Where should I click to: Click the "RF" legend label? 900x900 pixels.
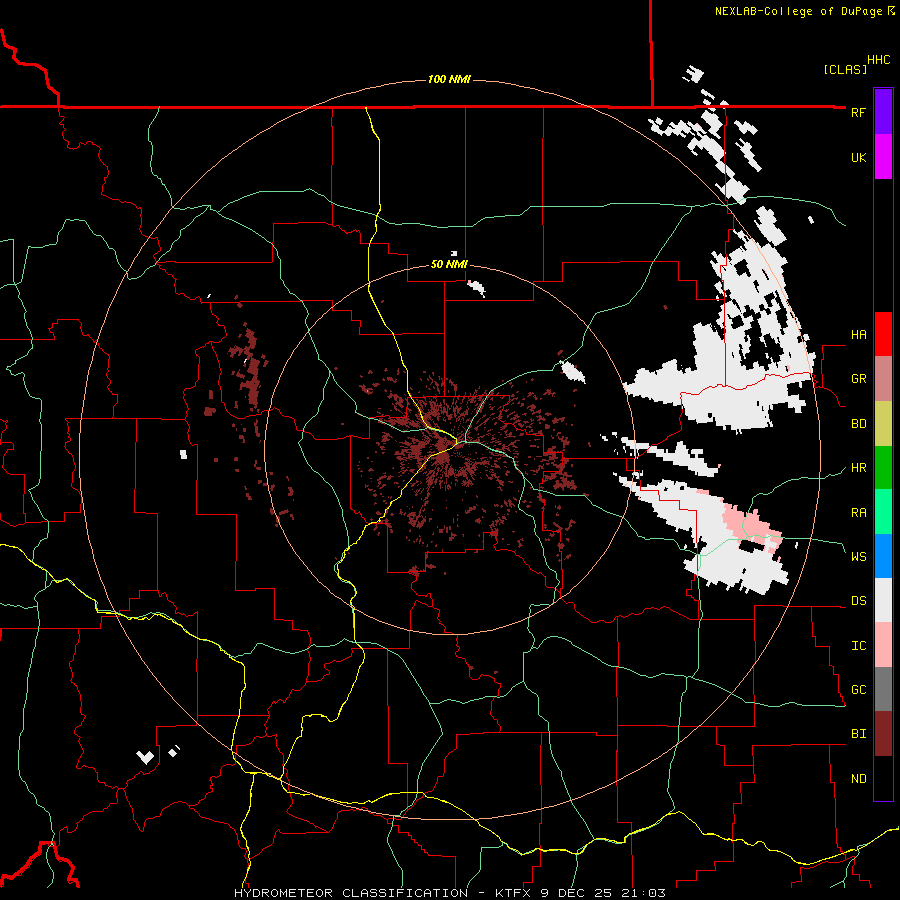858,112
